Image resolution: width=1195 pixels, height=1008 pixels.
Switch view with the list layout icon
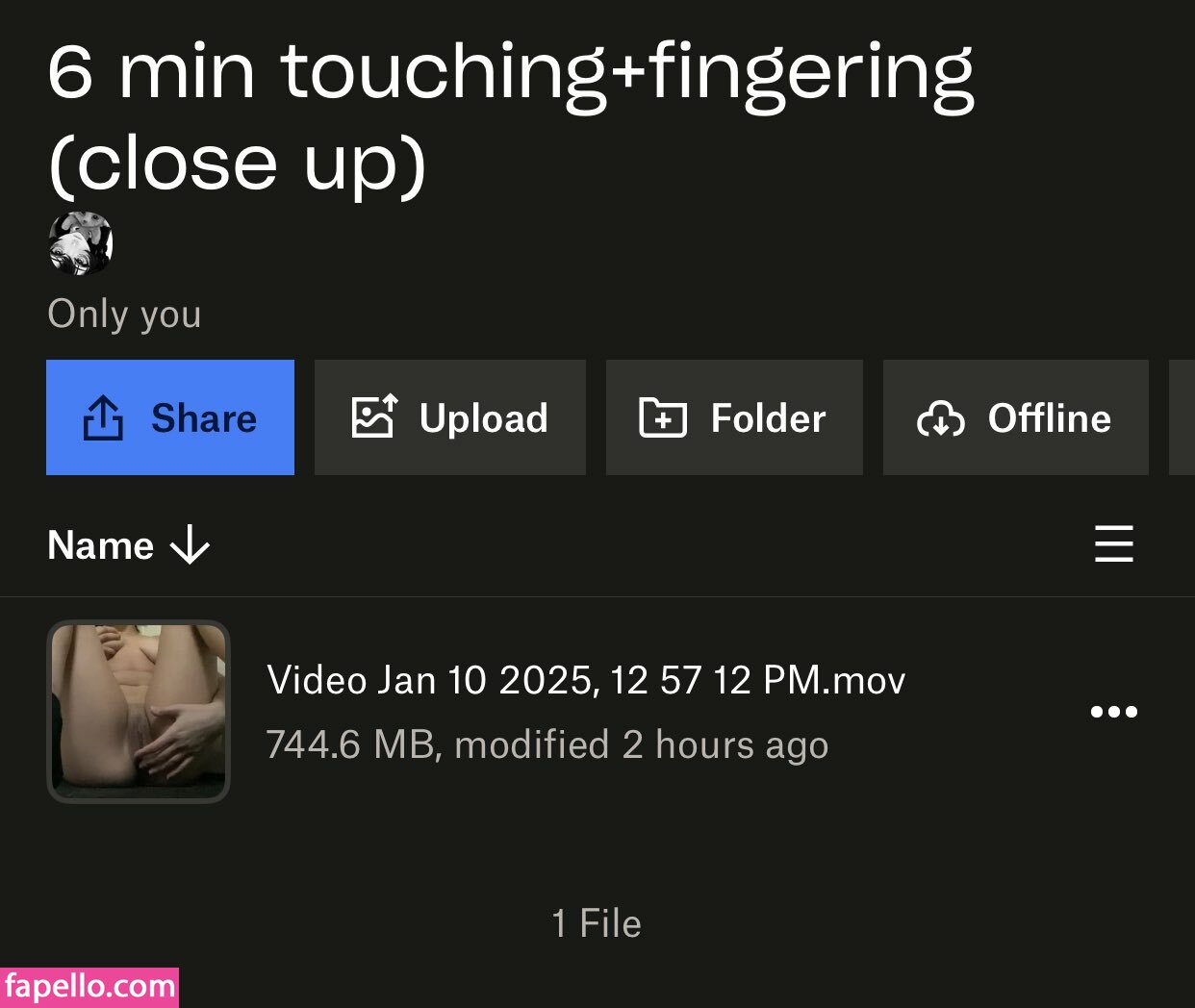[x=1114, y=544]
